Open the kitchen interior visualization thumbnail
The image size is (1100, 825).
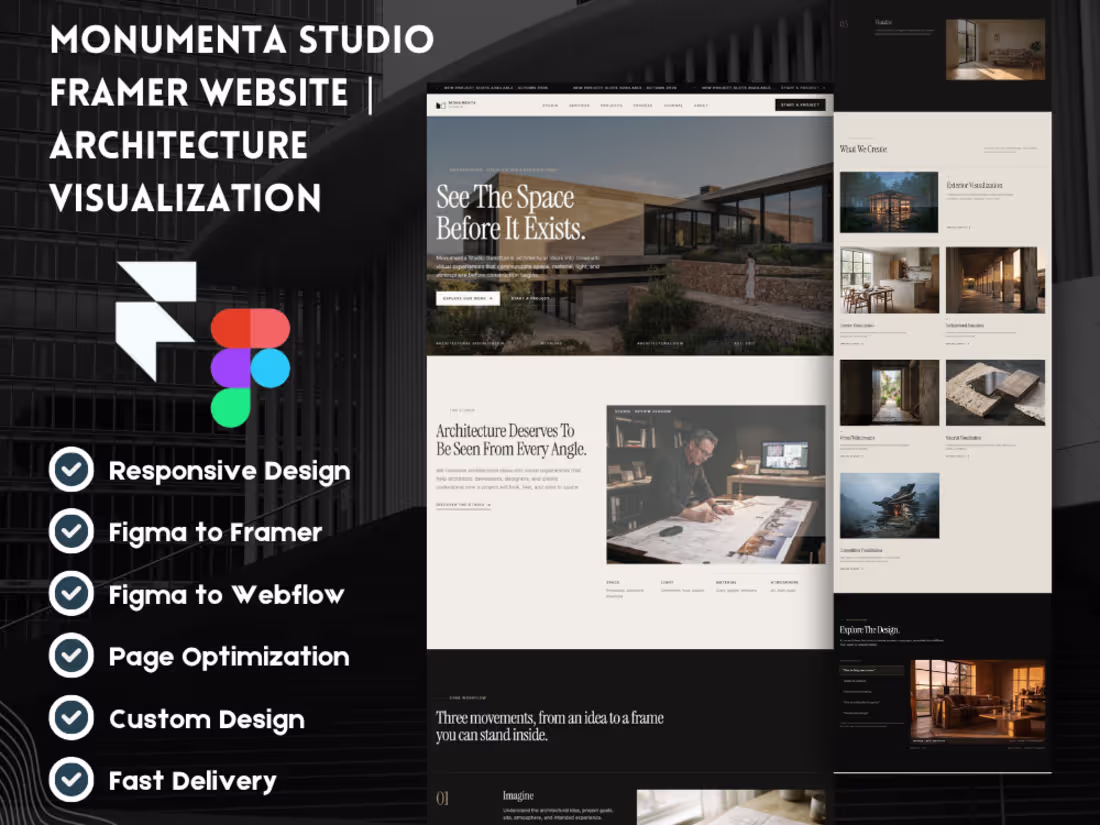890,280
